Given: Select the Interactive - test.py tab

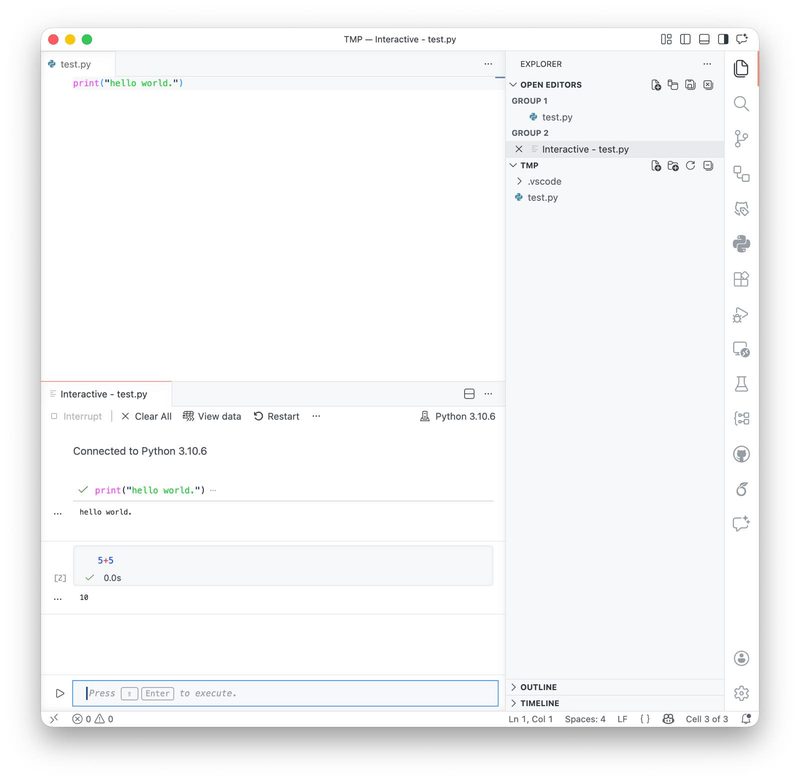Looking at the screenshot, I should 104,394.
